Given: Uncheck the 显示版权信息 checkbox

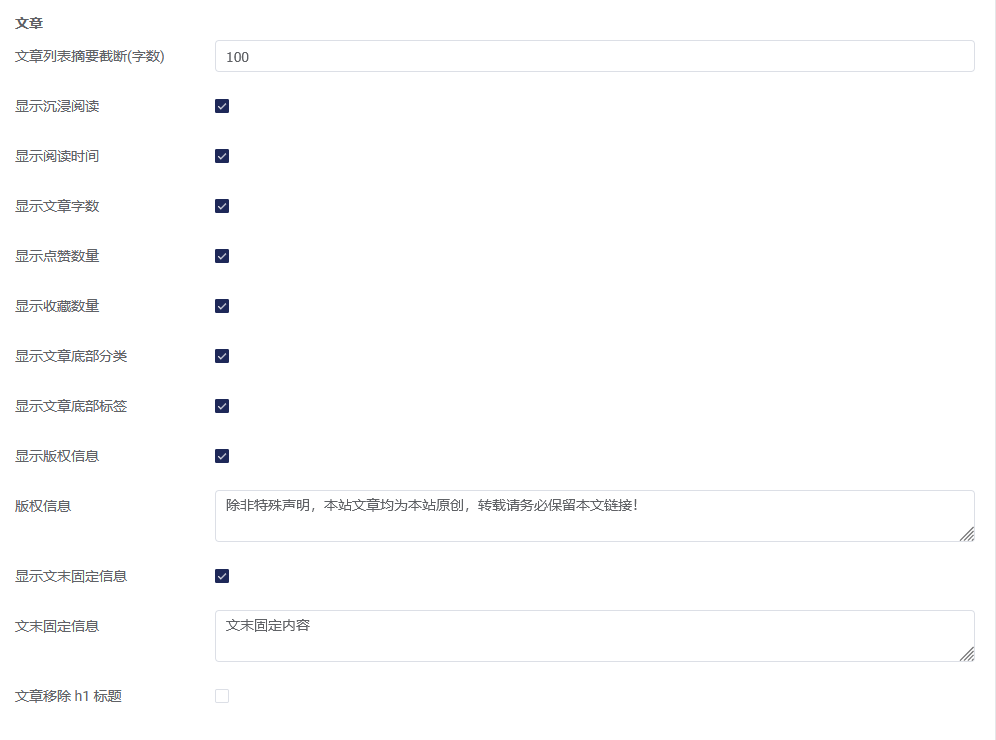Looking at the screenshot, I should point(222,456).
